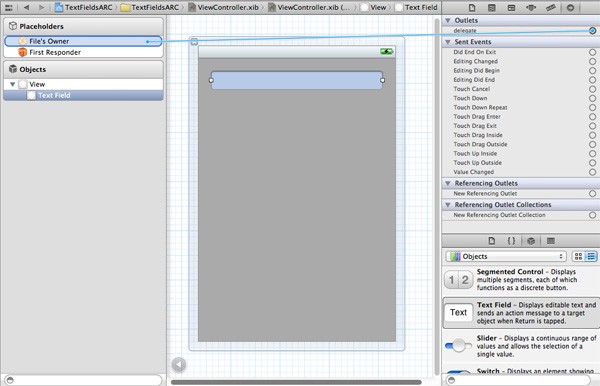
Task: Select the Switch library item
Action: [x=521, y=371]
